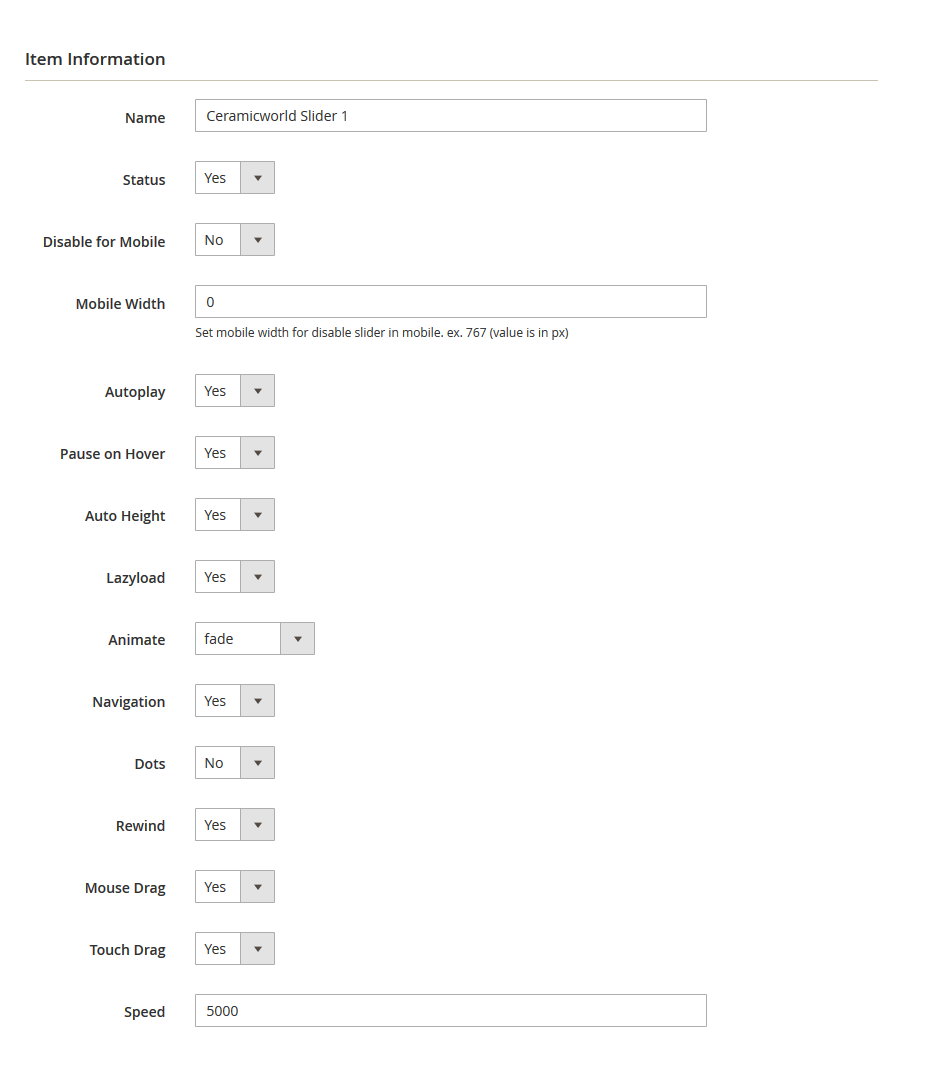Click the Item Information section heading

[x=95, y=59]
